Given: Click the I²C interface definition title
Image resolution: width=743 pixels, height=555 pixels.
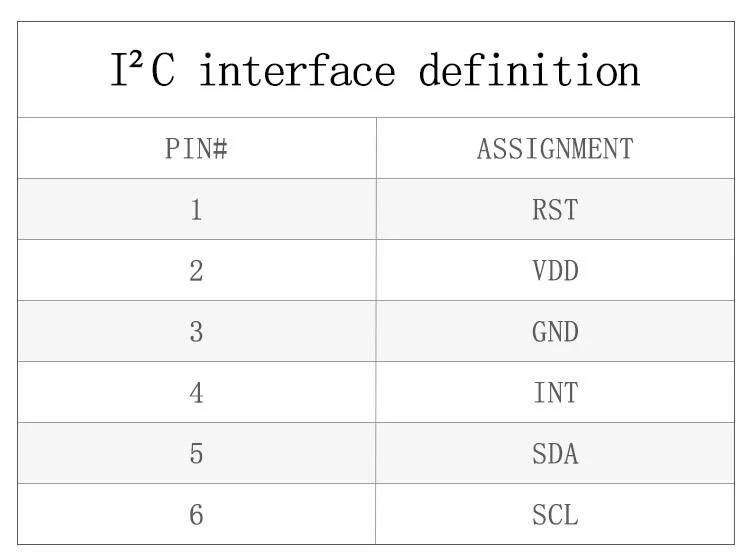Looking at the screenshot, I should pos(375,70).
